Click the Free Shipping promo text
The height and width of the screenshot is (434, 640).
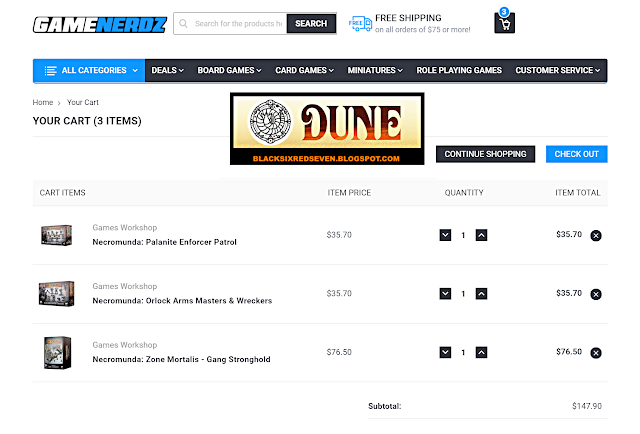422,24
